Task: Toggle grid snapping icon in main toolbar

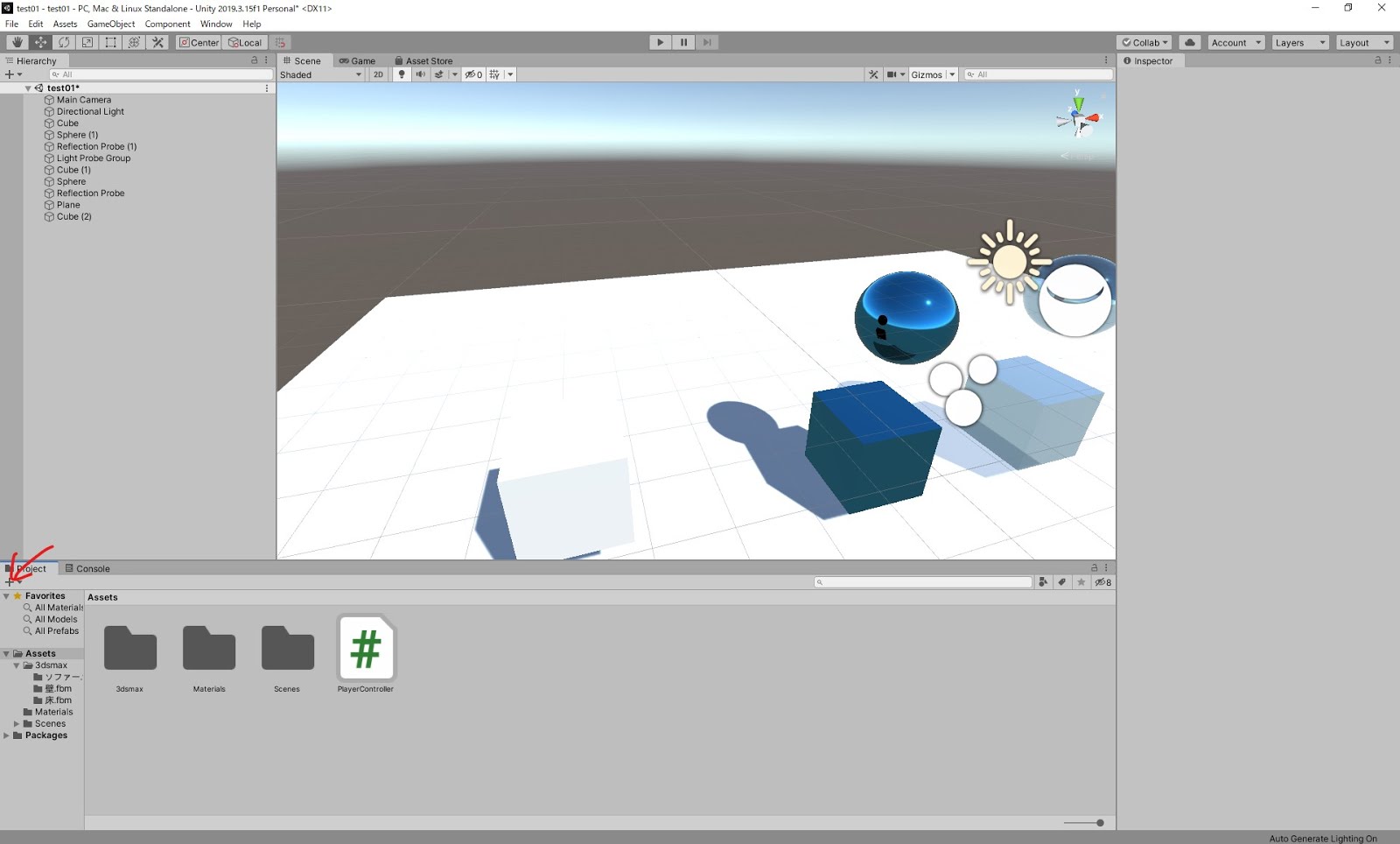Action: tap(281, 42)
